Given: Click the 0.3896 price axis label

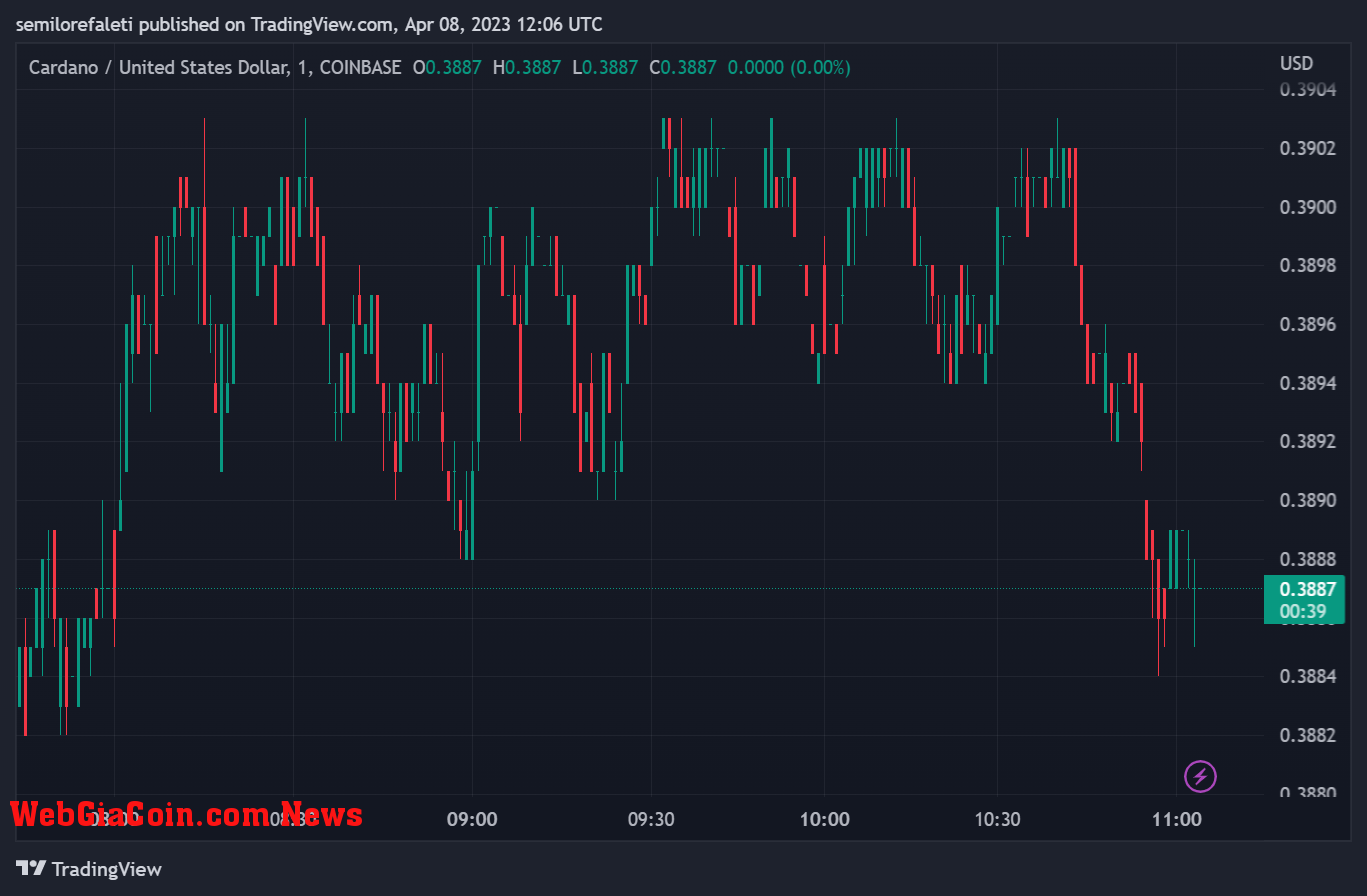Looking at the screenshot, I should tap(1308, 325).
